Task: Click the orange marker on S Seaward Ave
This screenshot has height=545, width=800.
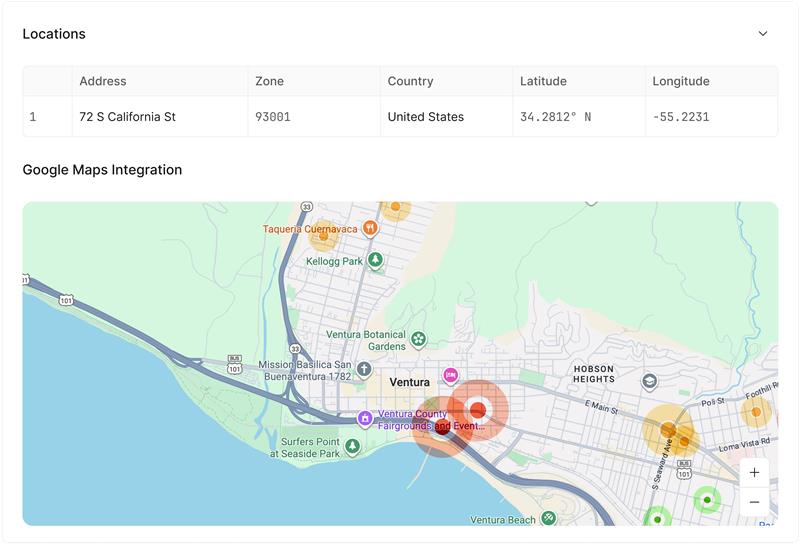Action: coord(668,431)
